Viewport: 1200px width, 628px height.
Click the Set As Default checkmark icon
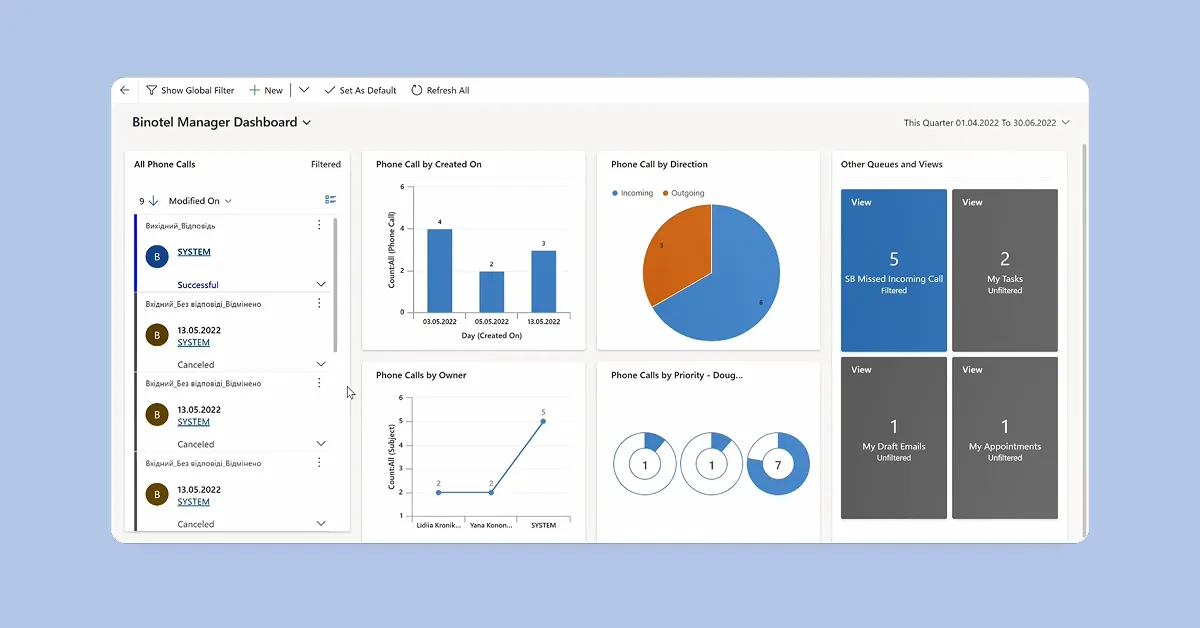coord(330,90)
